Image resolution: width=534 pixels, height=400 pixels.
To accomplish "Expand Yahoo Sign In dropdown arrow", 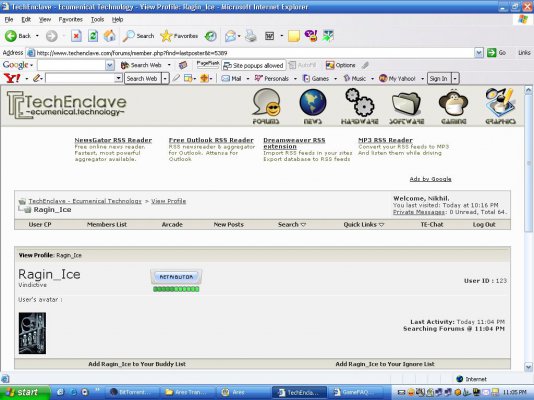I will (455, 79).
